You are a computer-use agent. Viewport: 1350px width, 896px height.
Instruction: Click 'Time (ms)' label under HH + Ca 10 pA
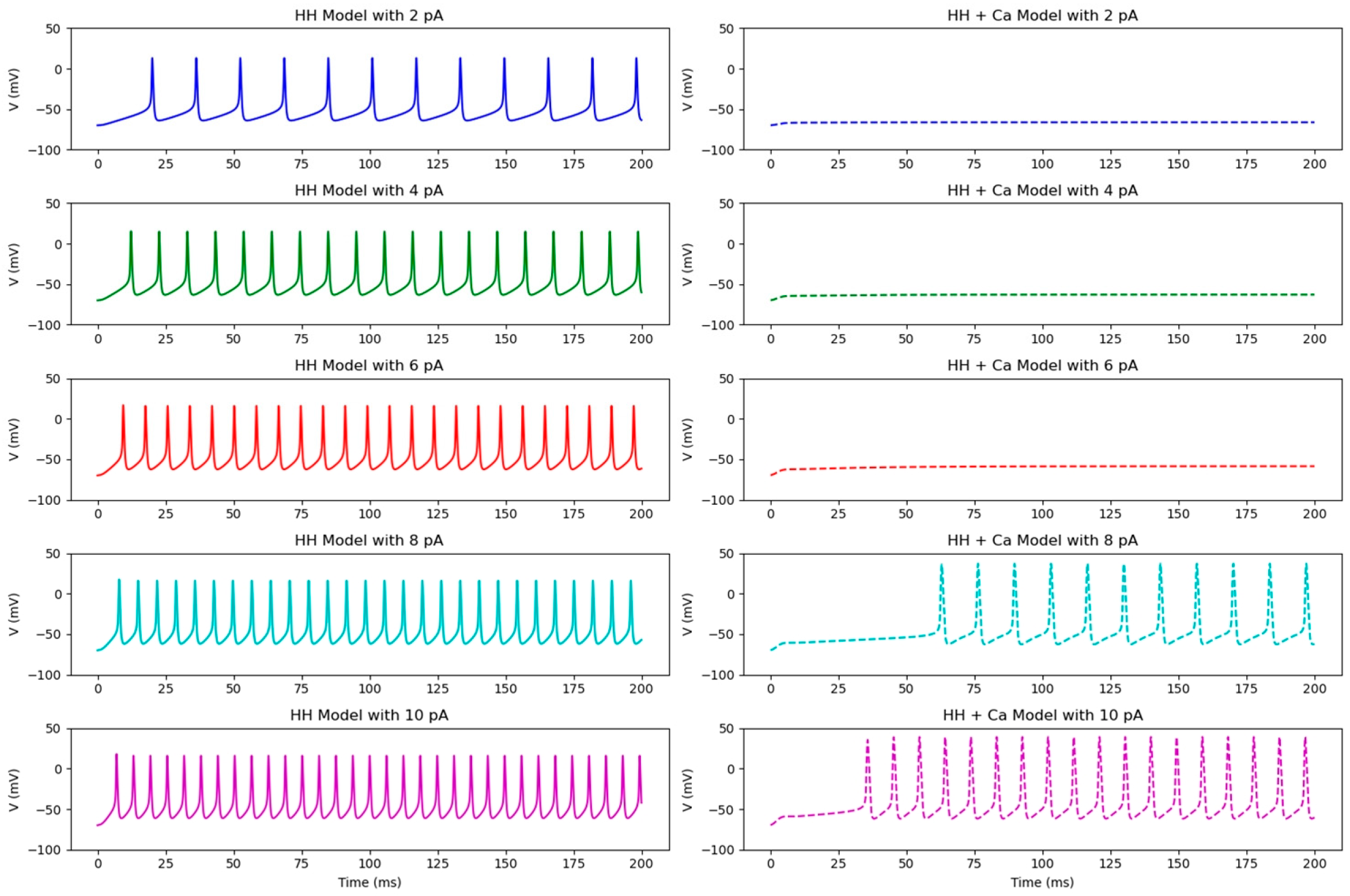click(x=1042, y=882)
